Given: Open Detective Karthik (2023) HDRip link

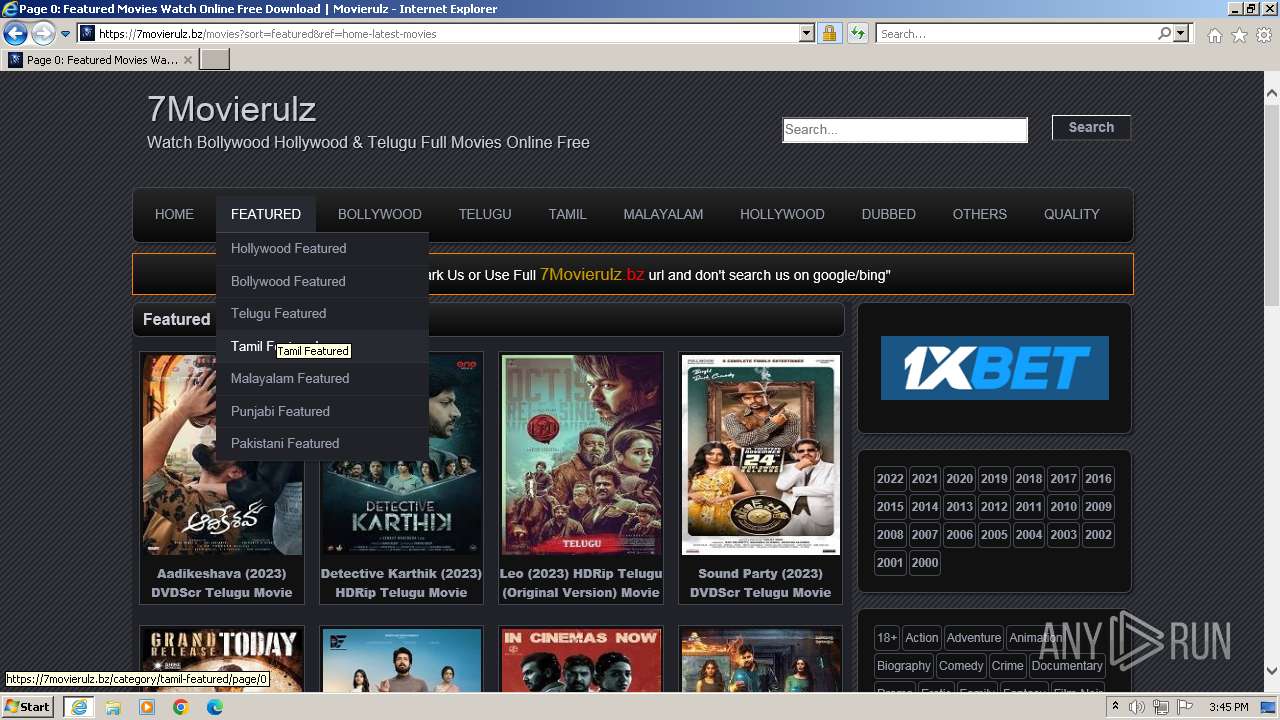Looking at the screenshot, I should click(x=401, y=583).
